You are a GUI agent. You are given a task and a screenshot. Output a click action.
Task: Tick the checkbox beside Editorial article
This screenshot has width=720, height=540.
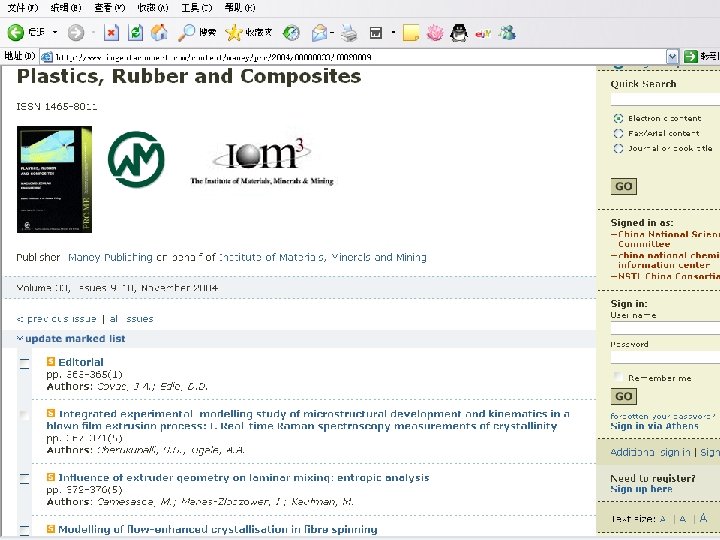coord(24,364)
